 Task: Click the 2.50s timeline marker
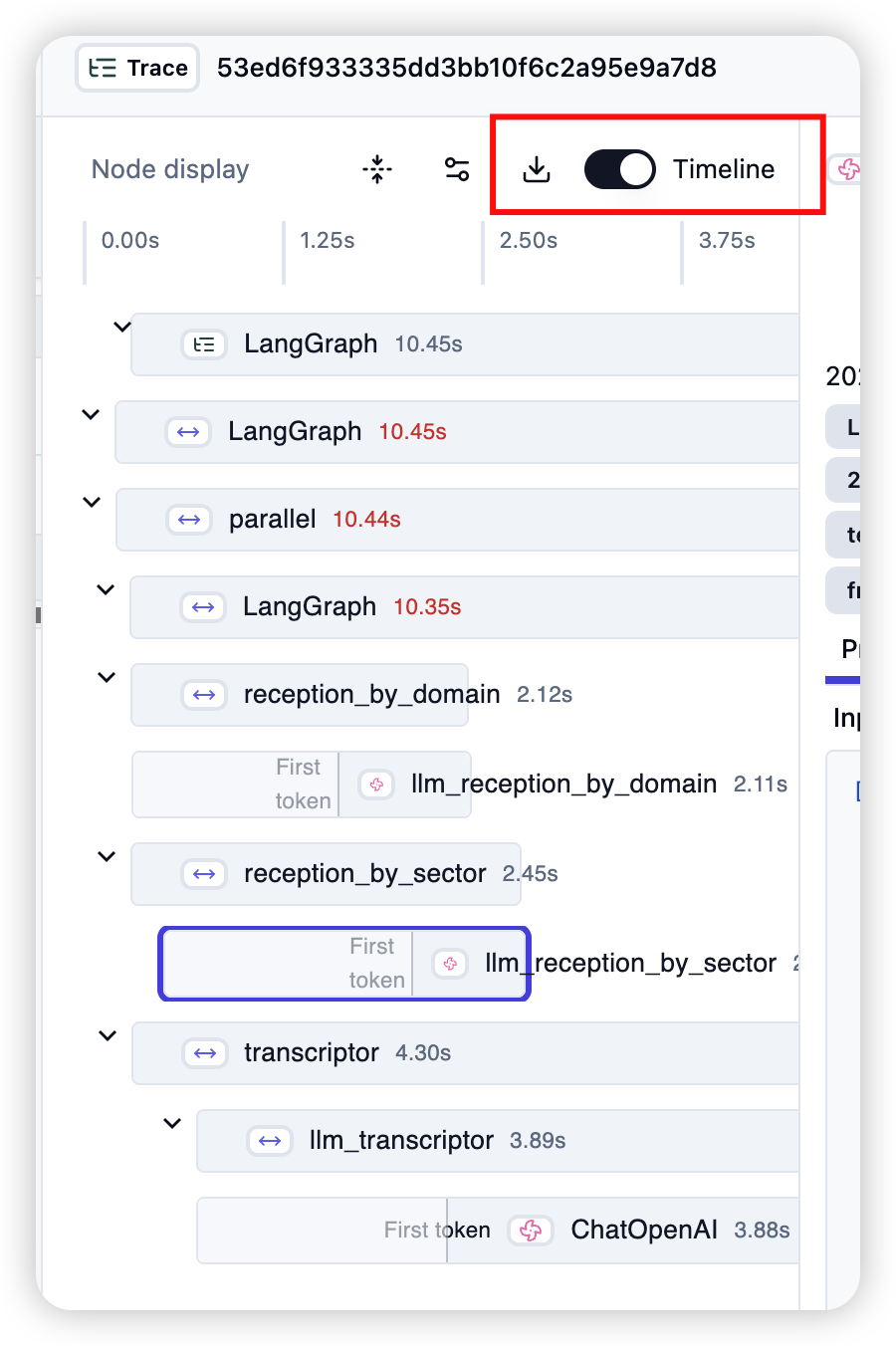pos(528,241)
